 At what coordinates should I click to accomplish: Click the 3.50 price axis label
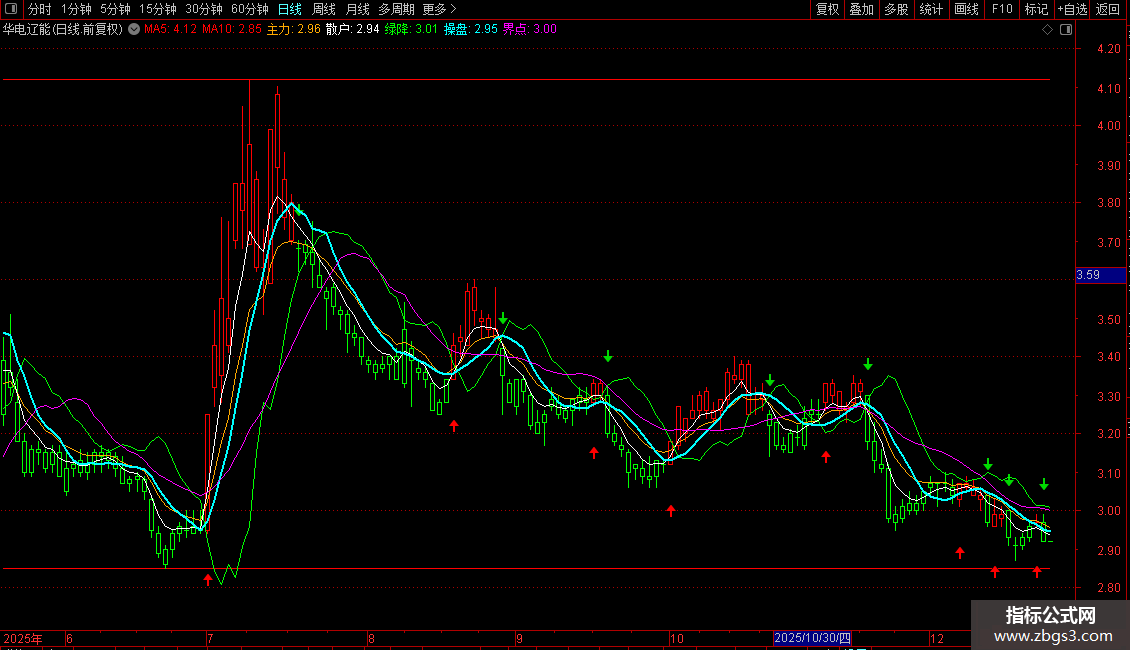[1108, 320]
